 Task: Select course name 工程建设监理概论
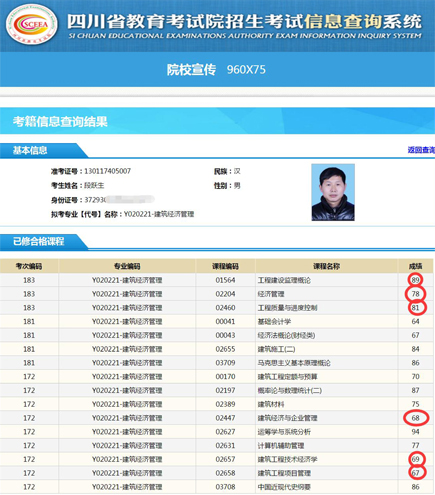point(284,280)
